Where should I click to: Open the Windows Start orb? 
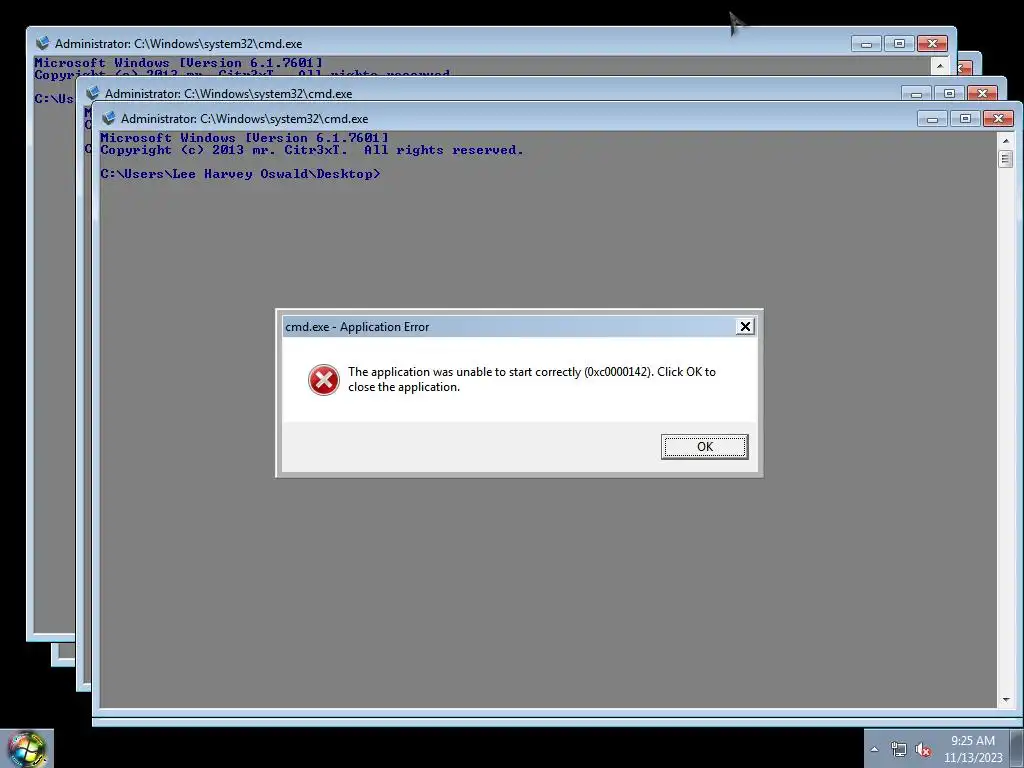pyautogui.click(x=27, y=748)
